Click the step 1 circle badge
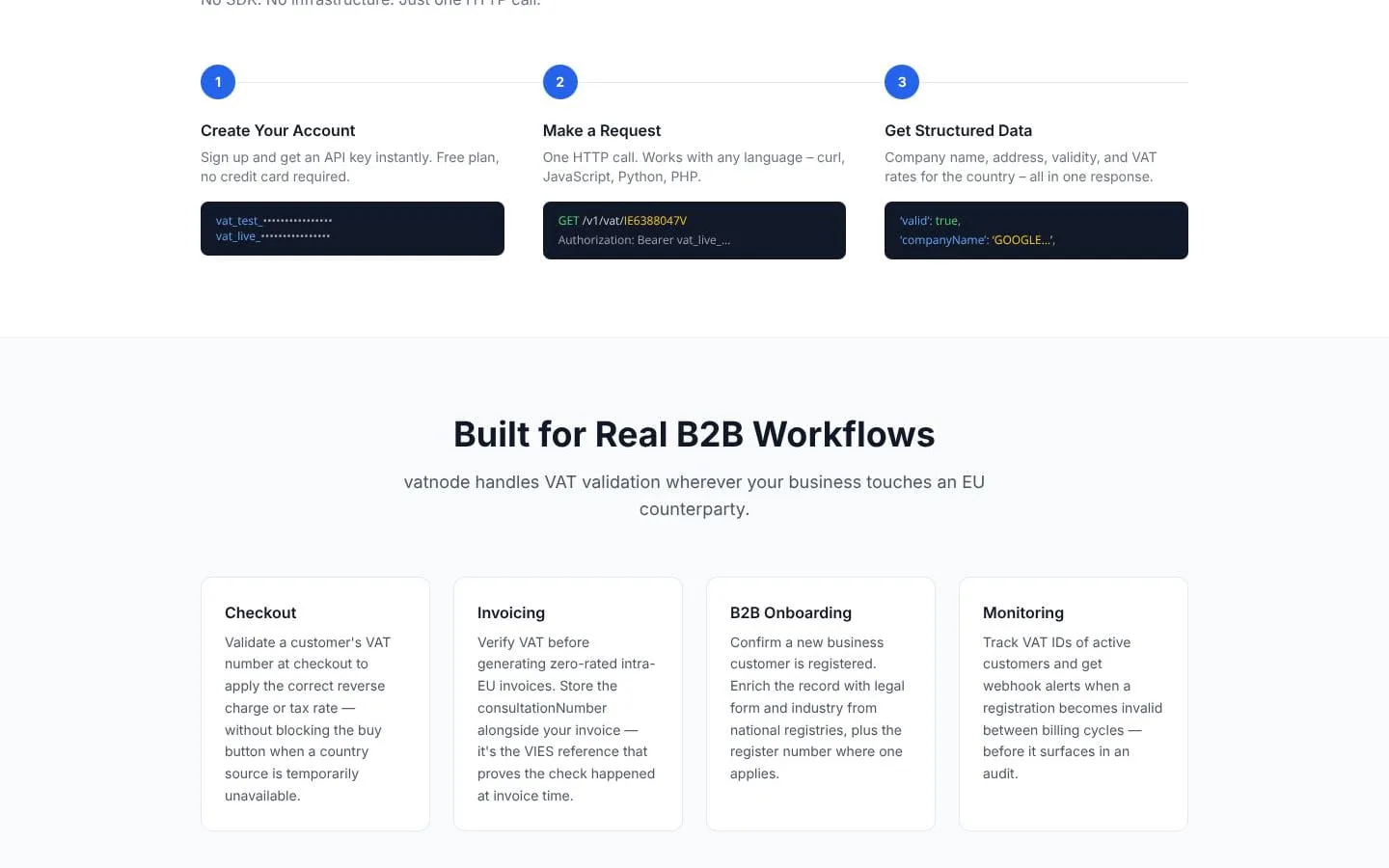The width and height of the screenshot is (1389, 868). [218, 82]
